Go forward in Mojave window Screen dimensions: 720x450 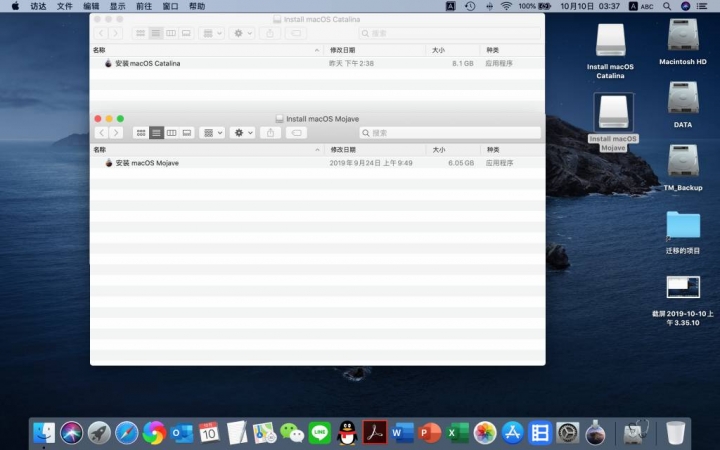click(x=116, y=133)
